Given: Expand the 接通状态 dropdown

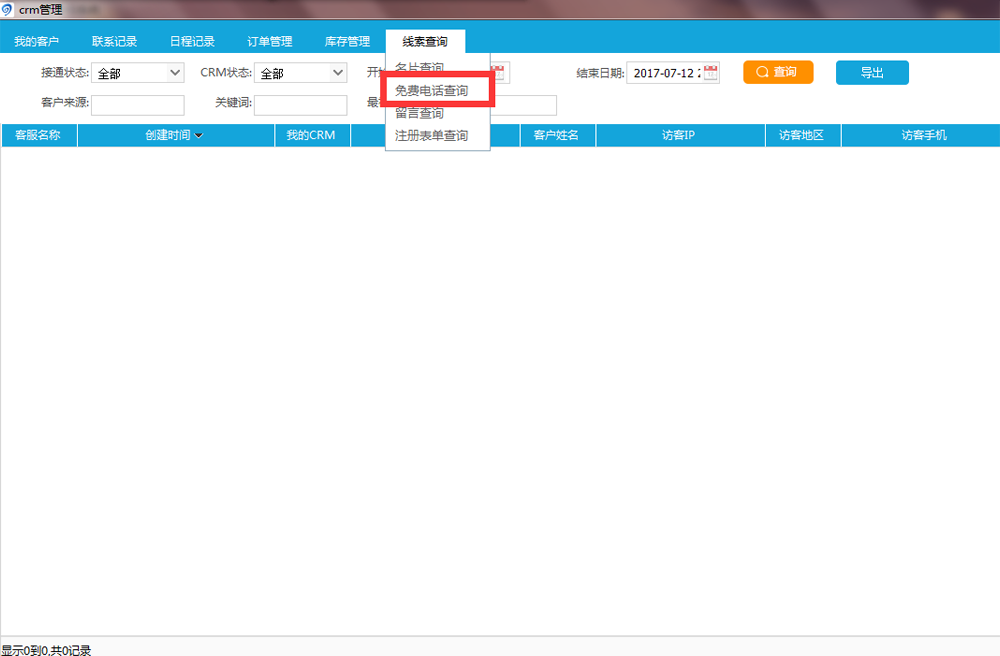Looking at the screenshot, I should pyautogui.click(x=176, y=73).
